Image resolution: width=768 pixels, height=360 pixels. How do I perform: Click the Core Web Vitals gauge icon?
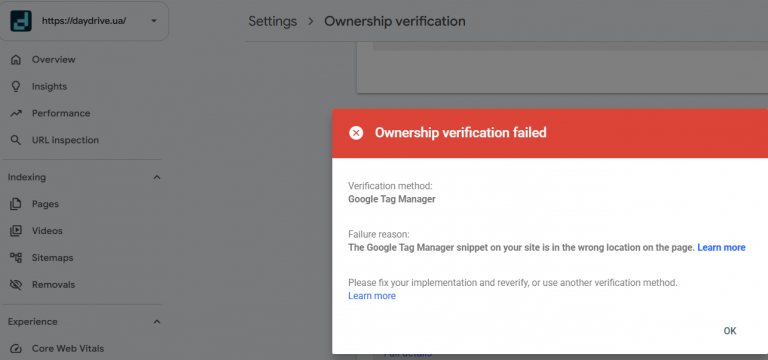tap(16, 349)
